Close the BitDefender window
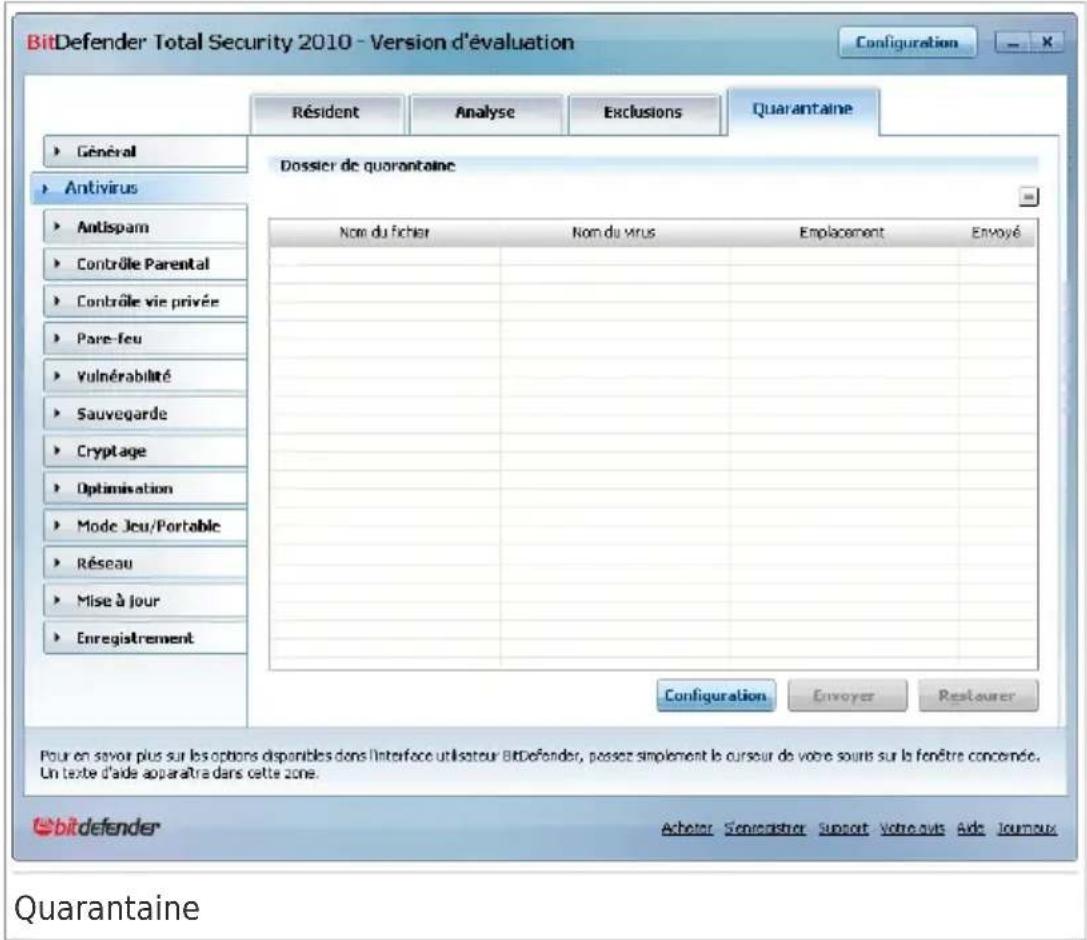 point(1047,43)
